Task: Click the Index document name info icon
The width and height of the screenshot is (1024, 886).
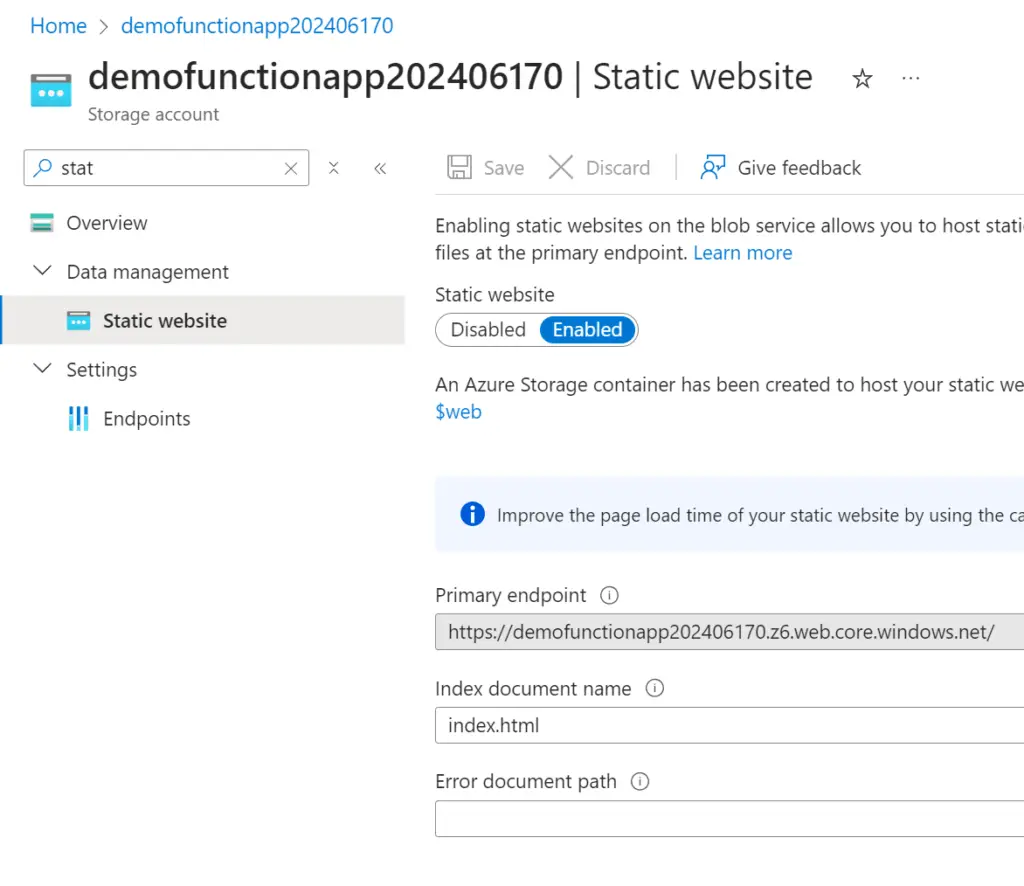Action: (655, 689)
